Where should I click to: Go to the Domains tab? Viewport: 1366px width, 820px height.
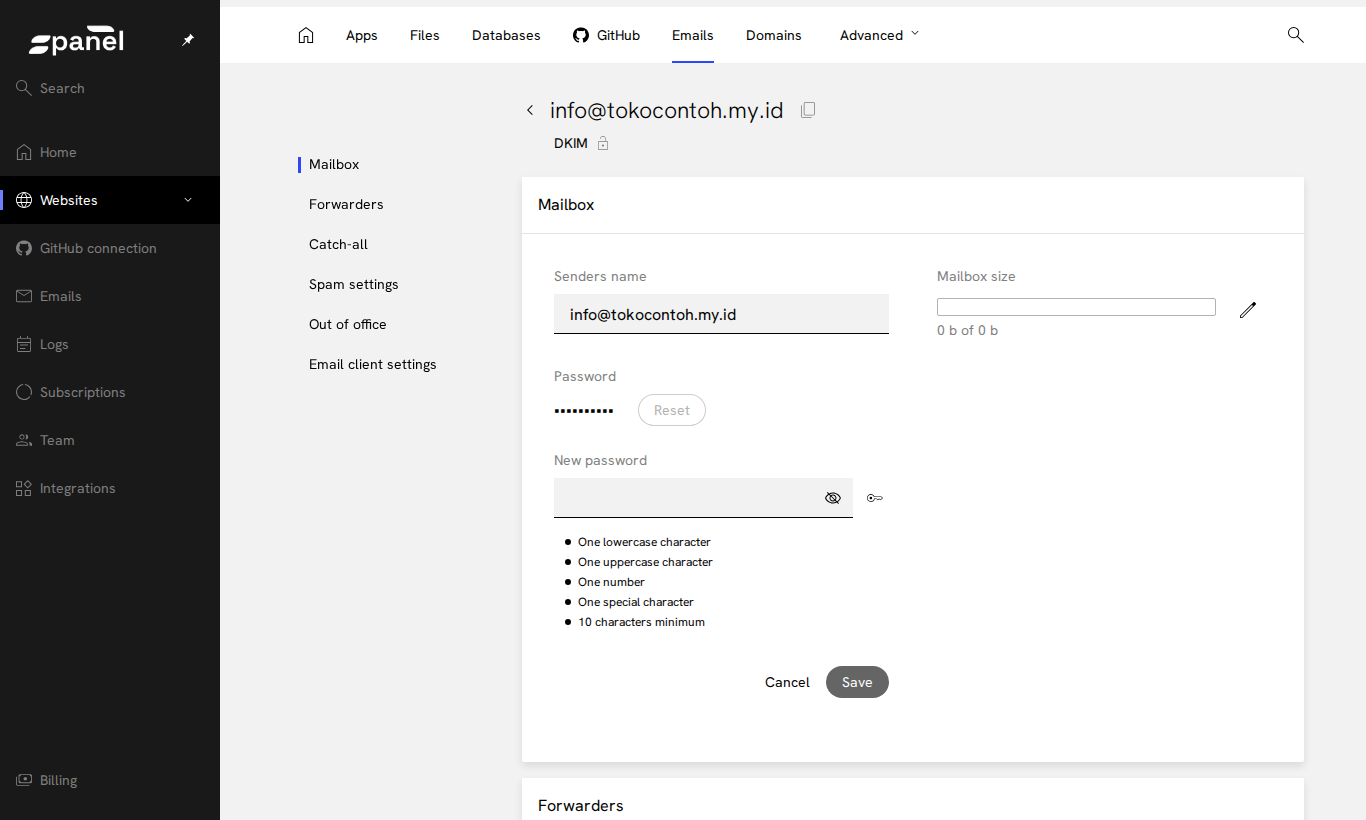pos(774,35)
